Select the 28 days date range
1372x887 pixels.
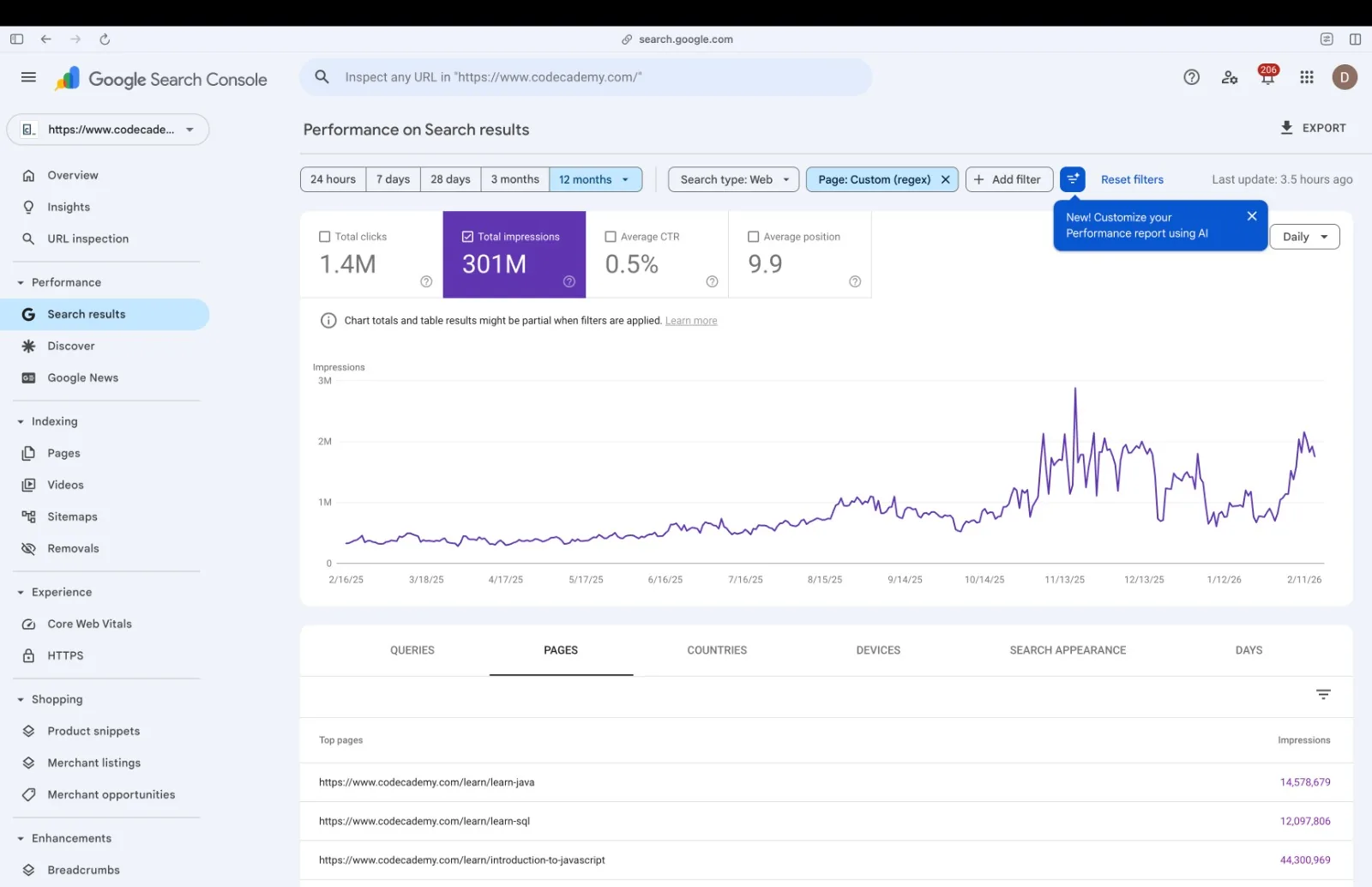pos(450,179)
